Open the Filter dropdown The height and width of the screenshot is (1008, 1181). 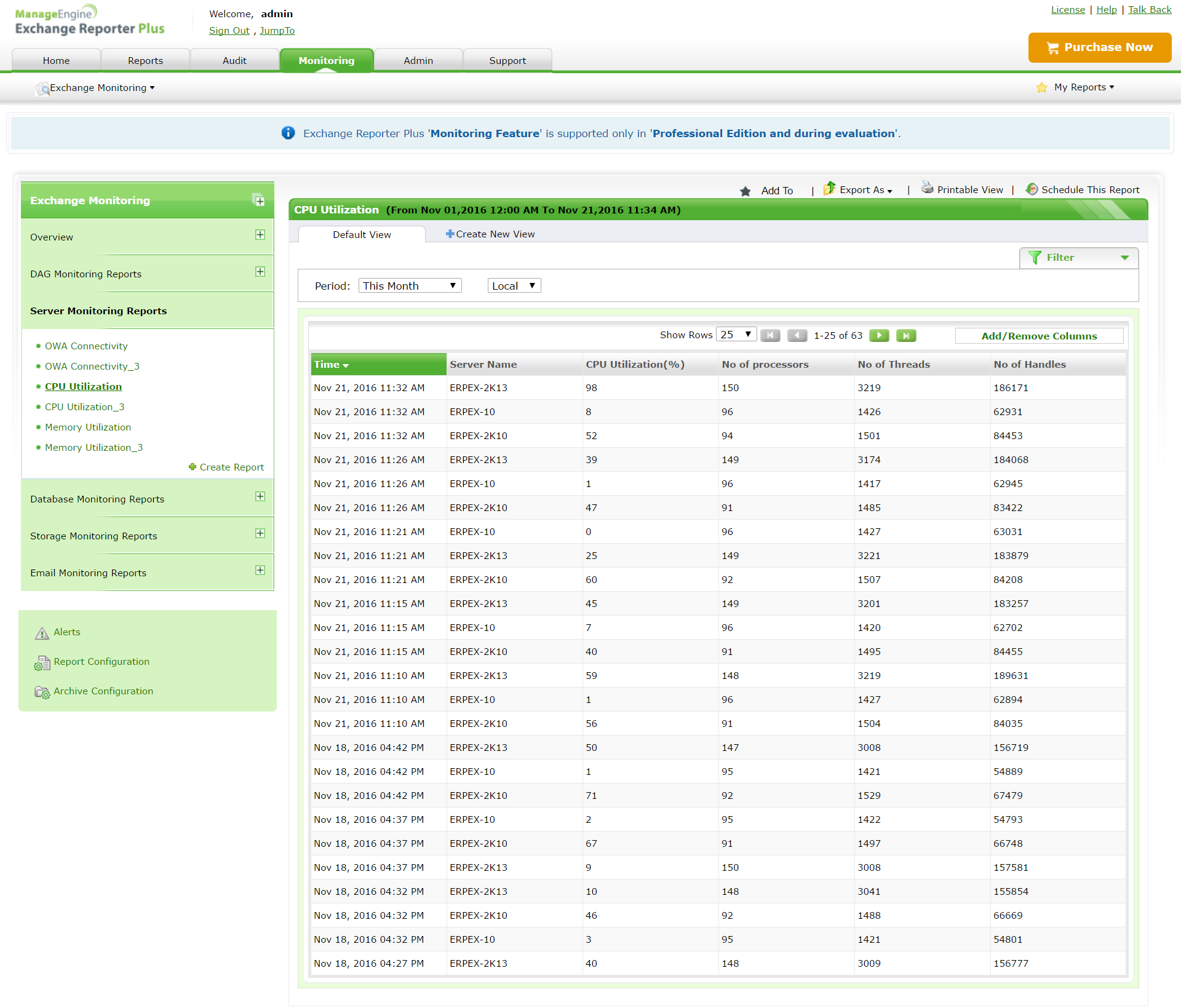(x=1078, y=258)
